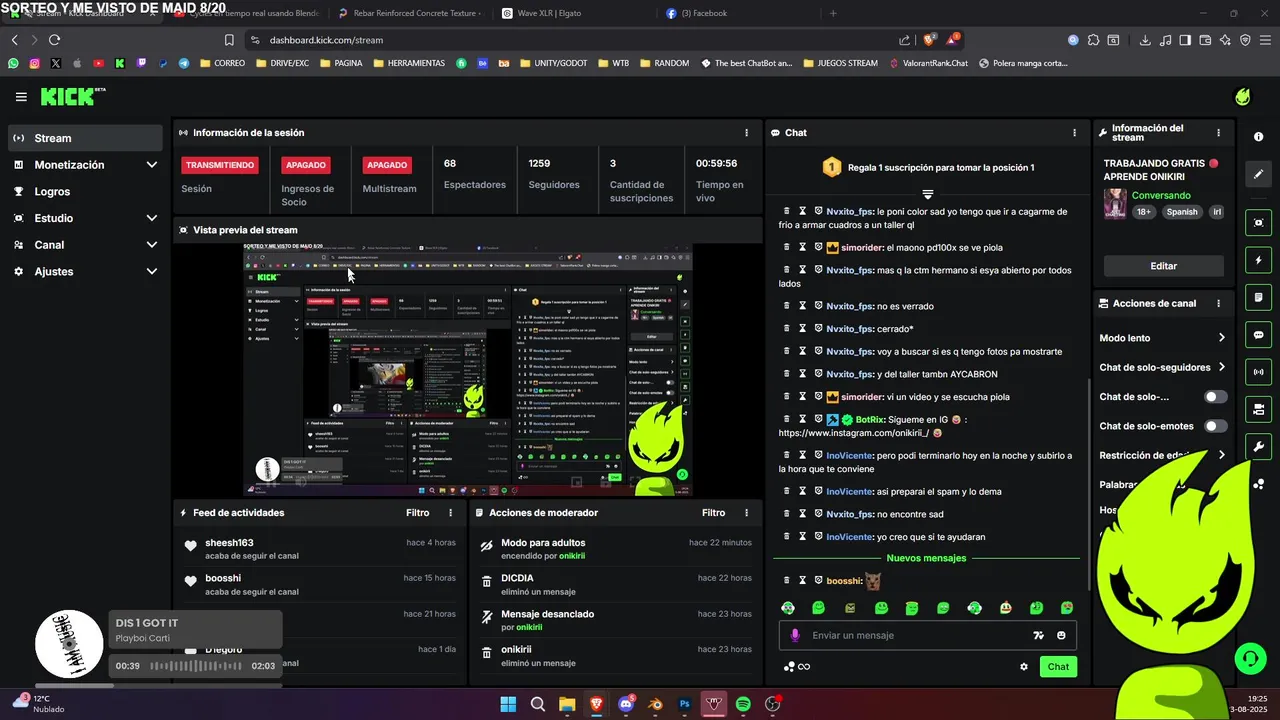The image size is (1280, 720).
Task: Toggle Chat de solo-... switch
Action: pyautogui.click(x=1215, y=397)
